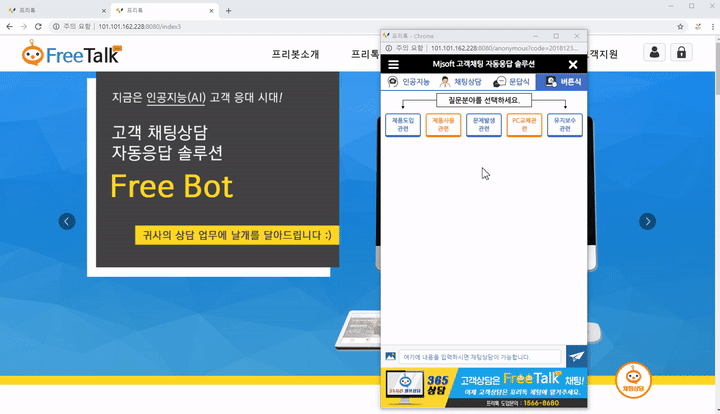
Task: Click the chat message input field
Action: tap(480, 357)
